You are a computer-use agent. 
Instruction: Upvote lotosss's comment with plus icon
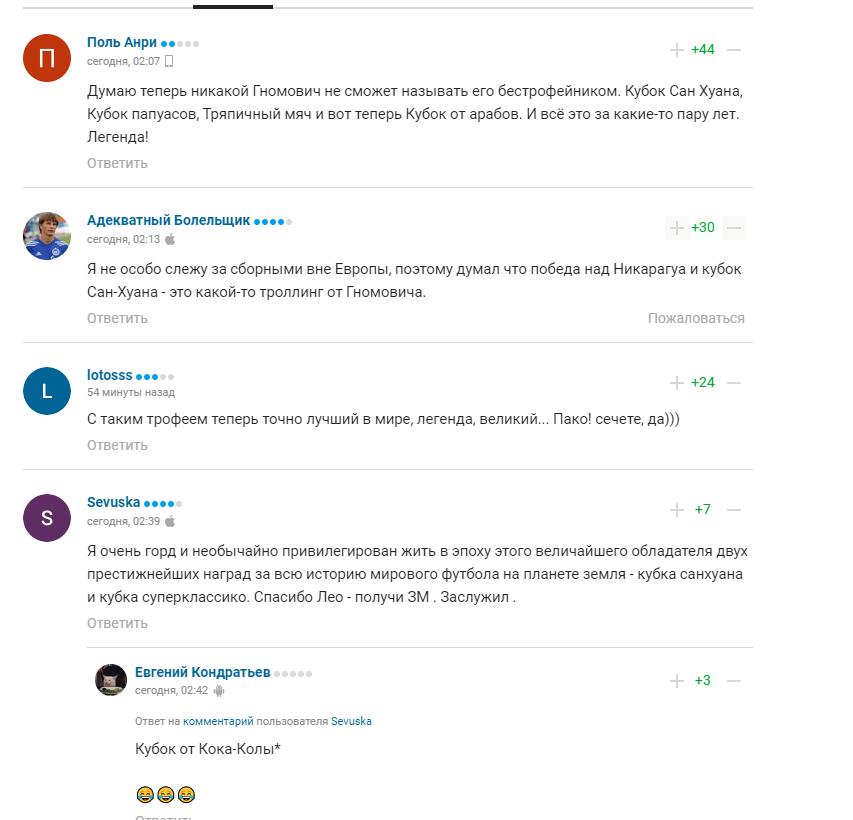[x=677, y=383]
